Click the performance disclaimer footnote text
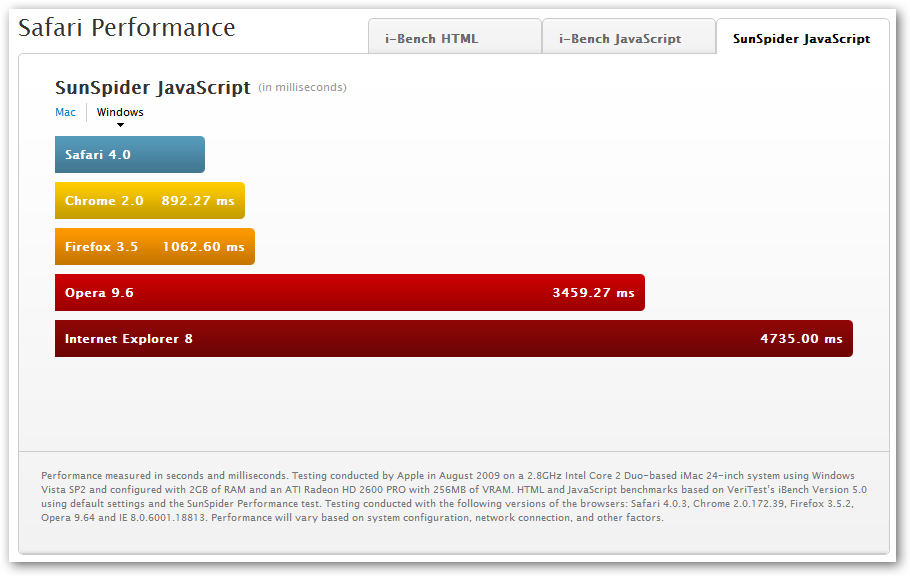 [x=454, y=496]
